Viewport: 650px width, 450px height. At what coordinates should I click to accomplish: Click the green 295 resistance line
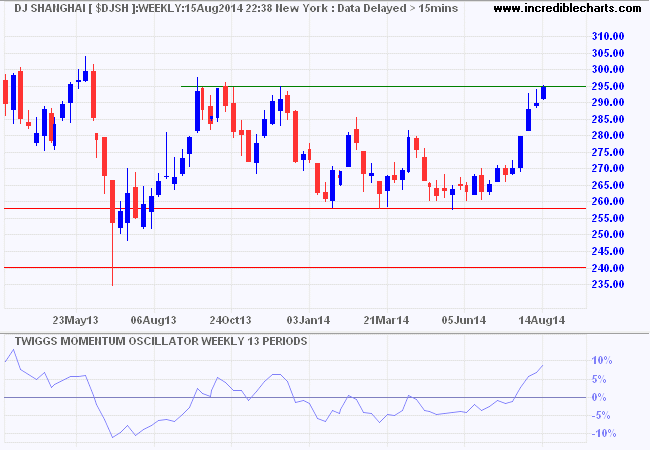click(x=383, y=86)
